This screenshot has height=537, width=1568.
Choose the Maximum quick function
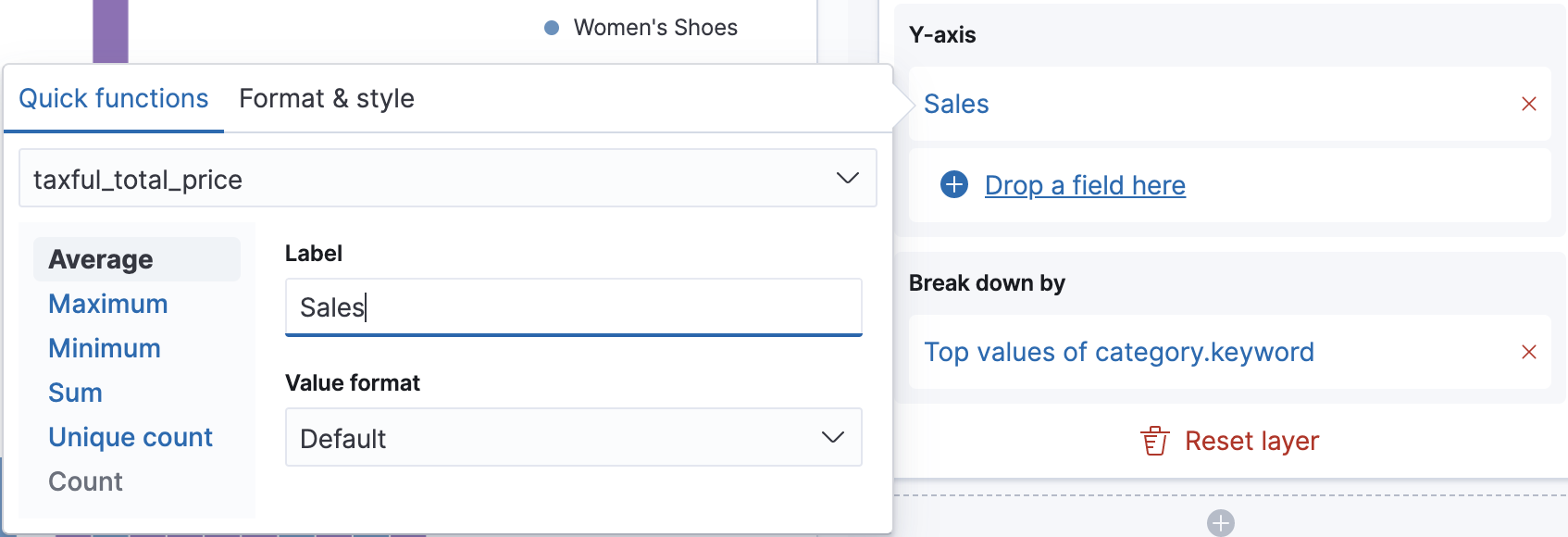[x=108, y=304]
